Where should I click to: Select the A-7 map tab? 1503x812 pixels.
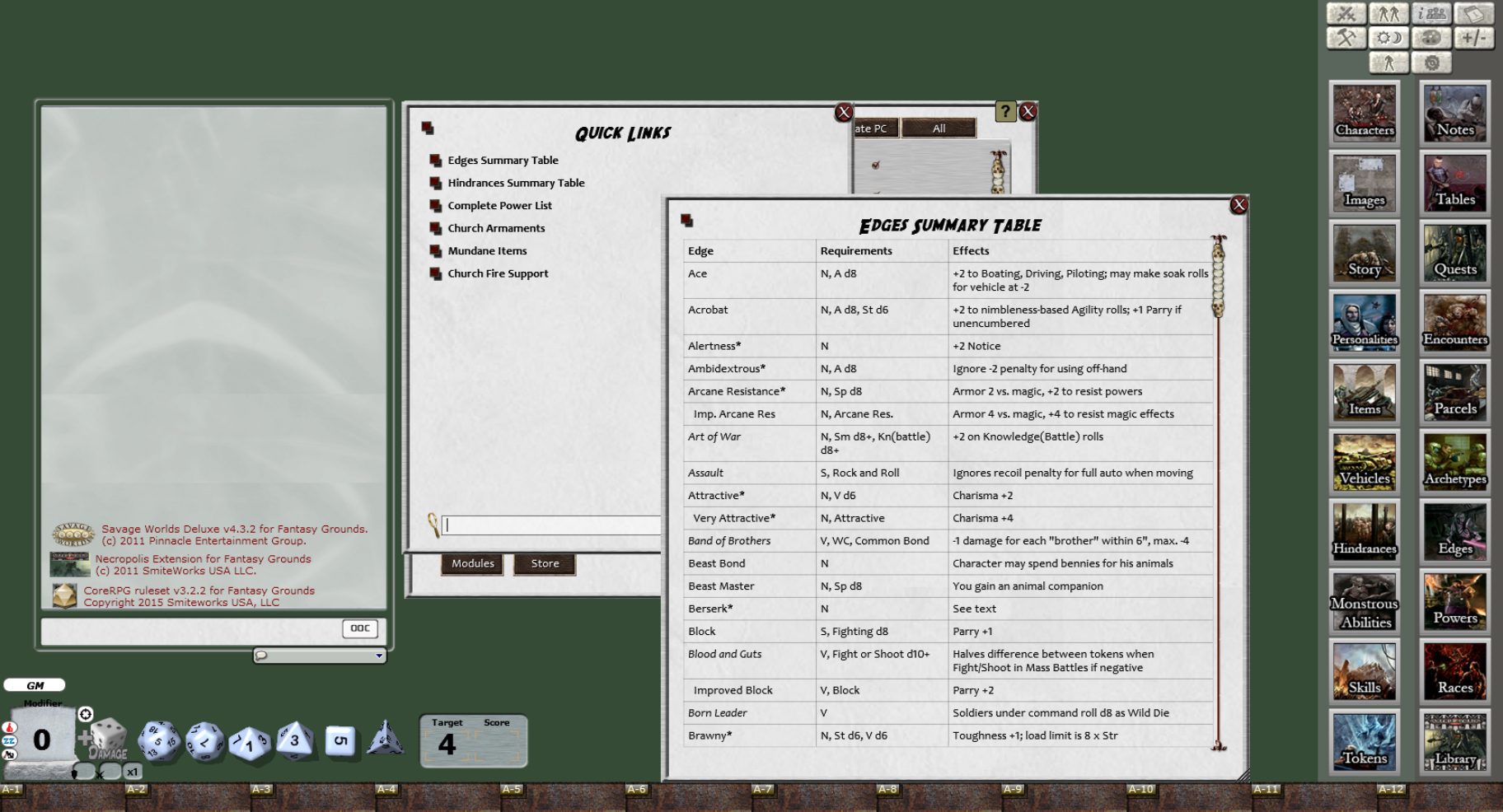coord(765,788)
